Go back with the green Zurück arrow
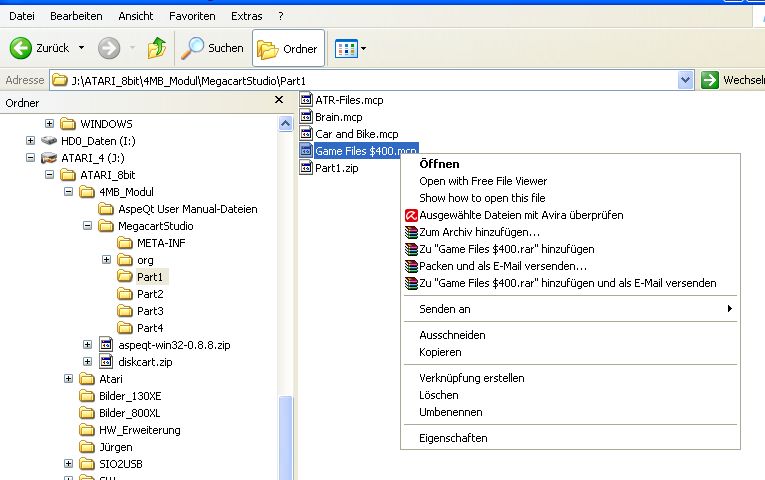The image size is (765, 480). click(20, 48)
